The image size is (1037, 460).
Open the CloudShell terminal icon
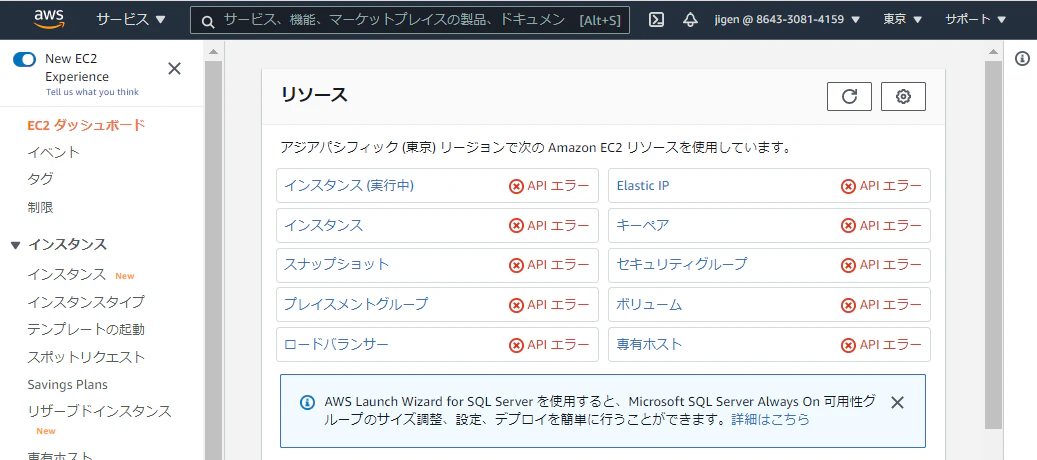(x=656, y=20)
